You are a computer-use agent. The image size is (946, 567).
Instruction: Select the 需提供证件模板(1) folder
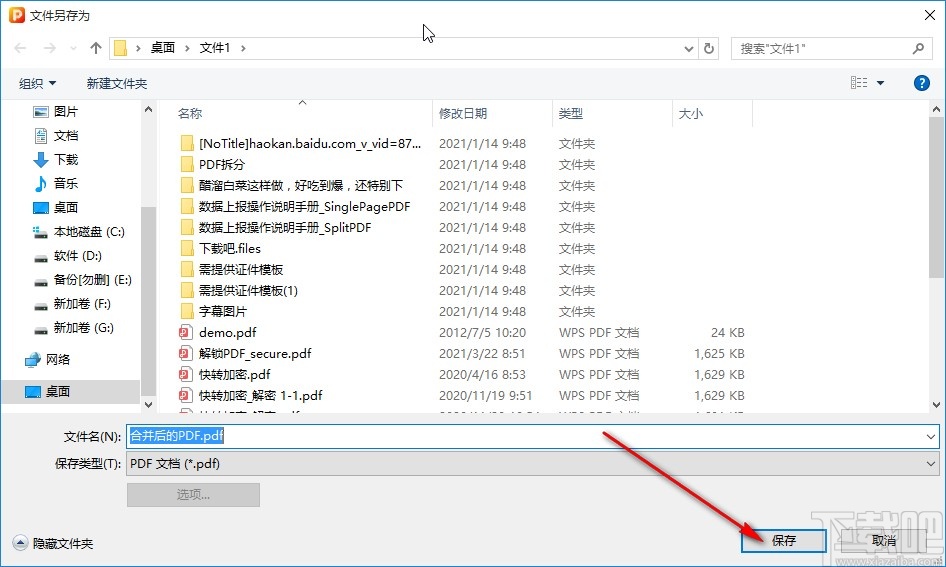point(248,291)
